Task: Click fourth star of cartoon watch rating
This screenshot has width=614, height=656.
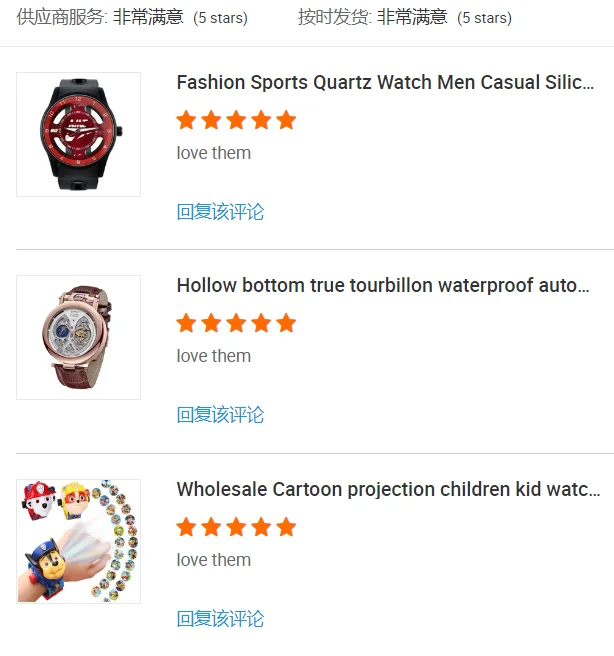Action: [x=261, y=527]
